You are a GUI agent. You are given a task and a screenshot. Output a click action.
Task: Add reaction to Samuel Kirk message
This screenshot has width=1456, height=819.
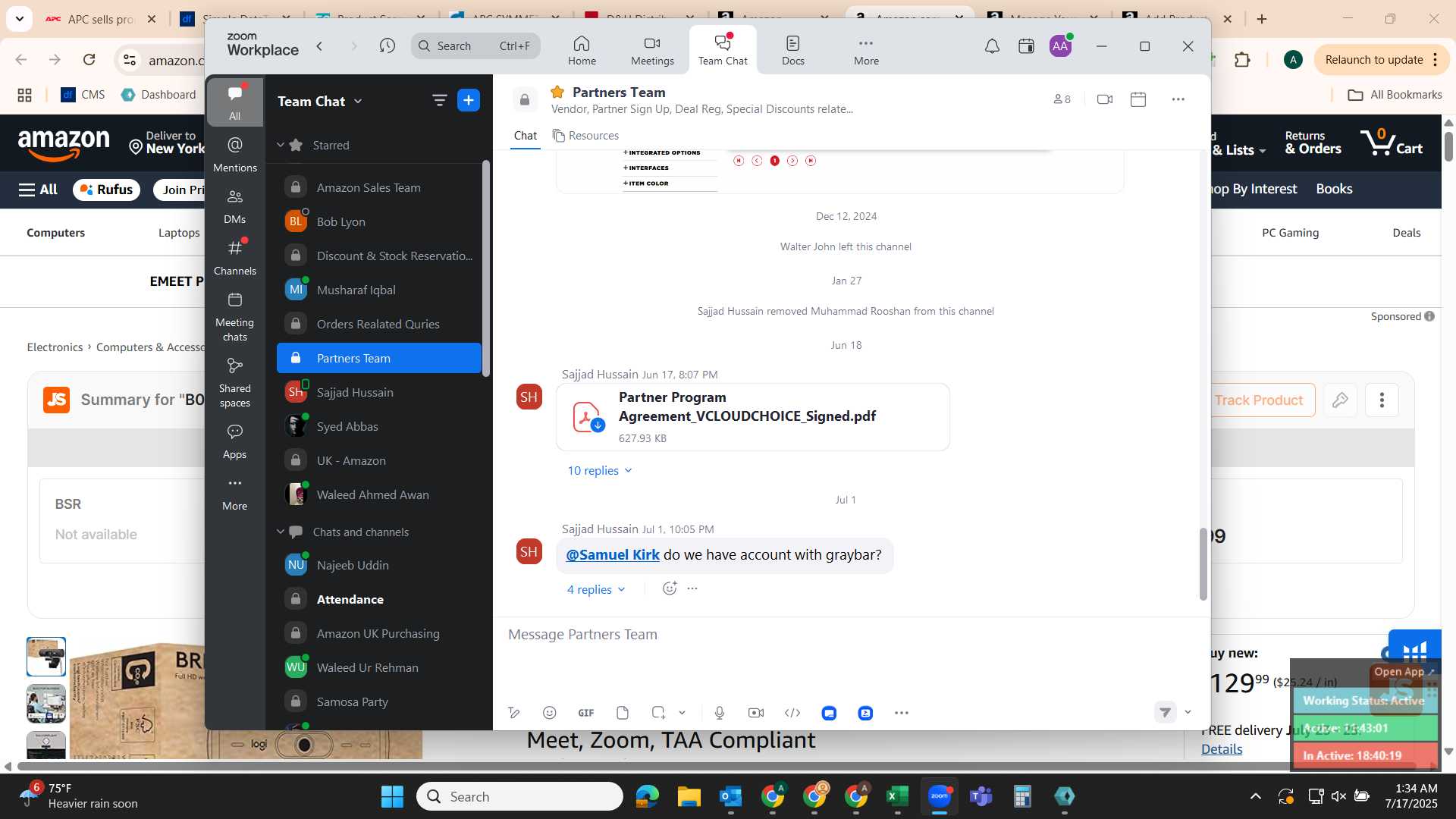(670, 588)
